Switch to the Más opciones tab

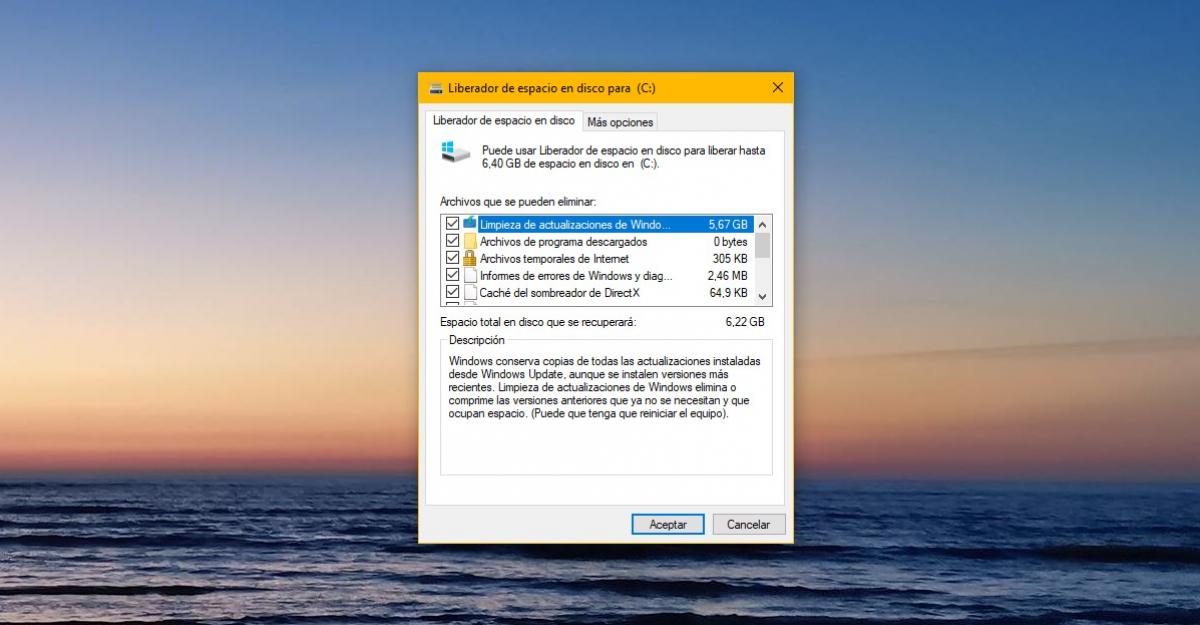tap(620, 122)
